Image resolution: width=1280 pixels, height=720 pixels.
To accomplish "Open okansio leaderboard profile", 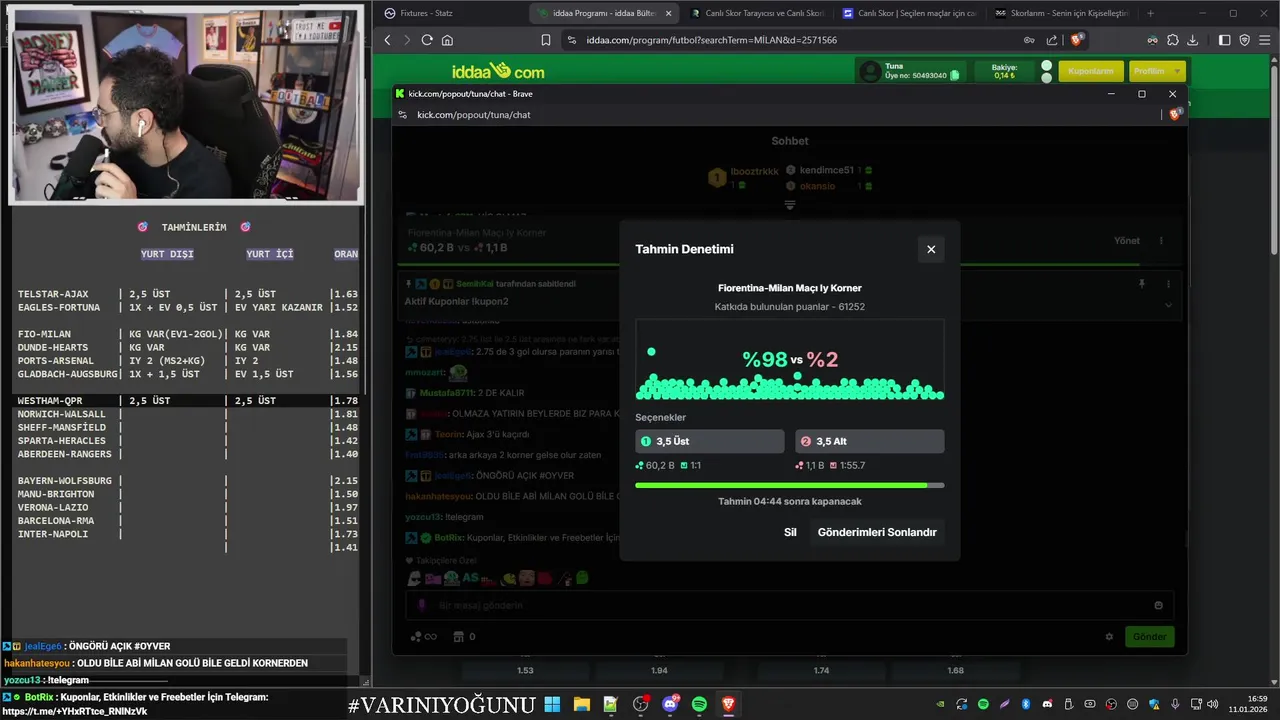I will (x=818, y=186).
